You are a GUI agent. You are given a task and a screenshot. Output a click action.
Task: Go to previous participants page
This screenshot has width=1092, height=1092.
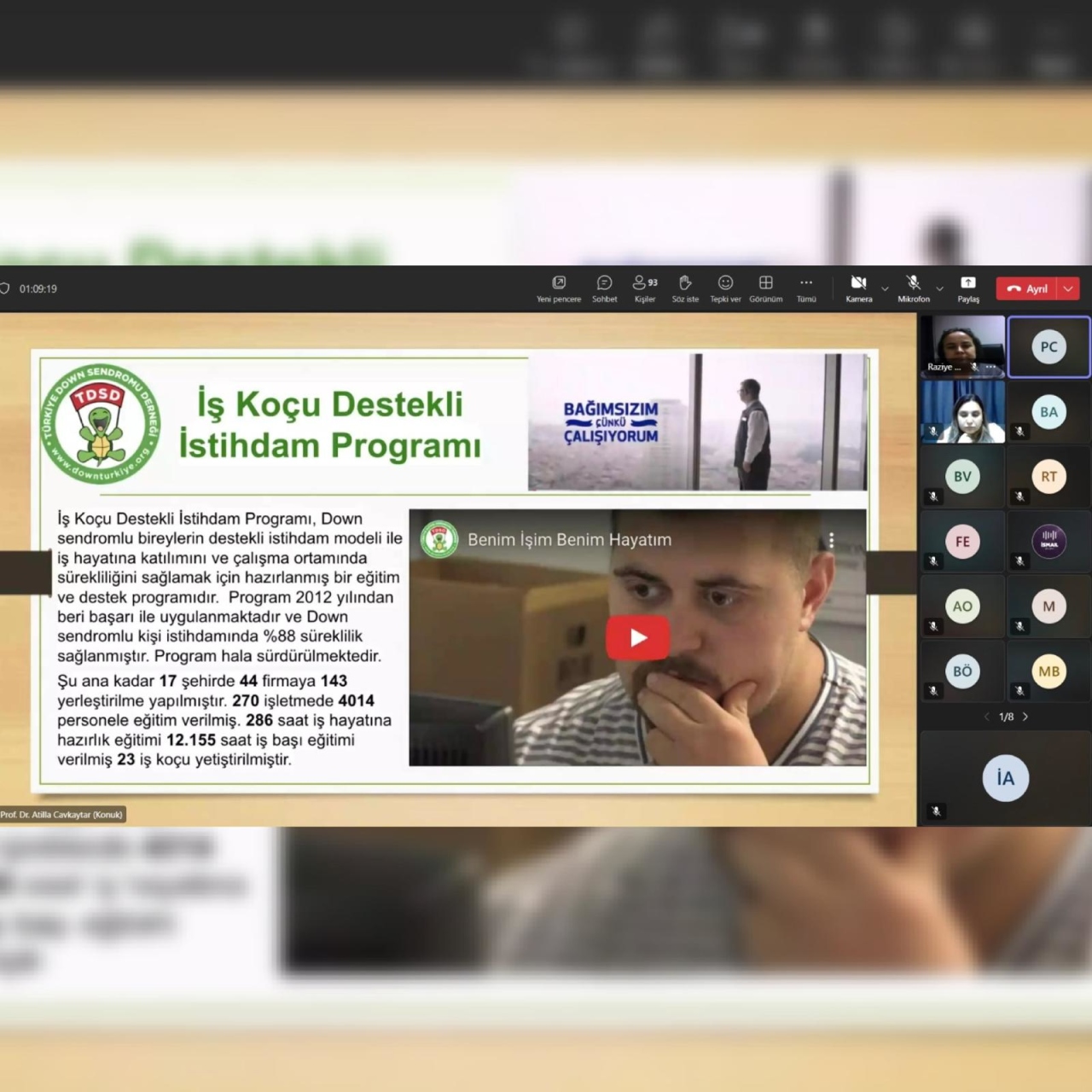tap(986, 717)
